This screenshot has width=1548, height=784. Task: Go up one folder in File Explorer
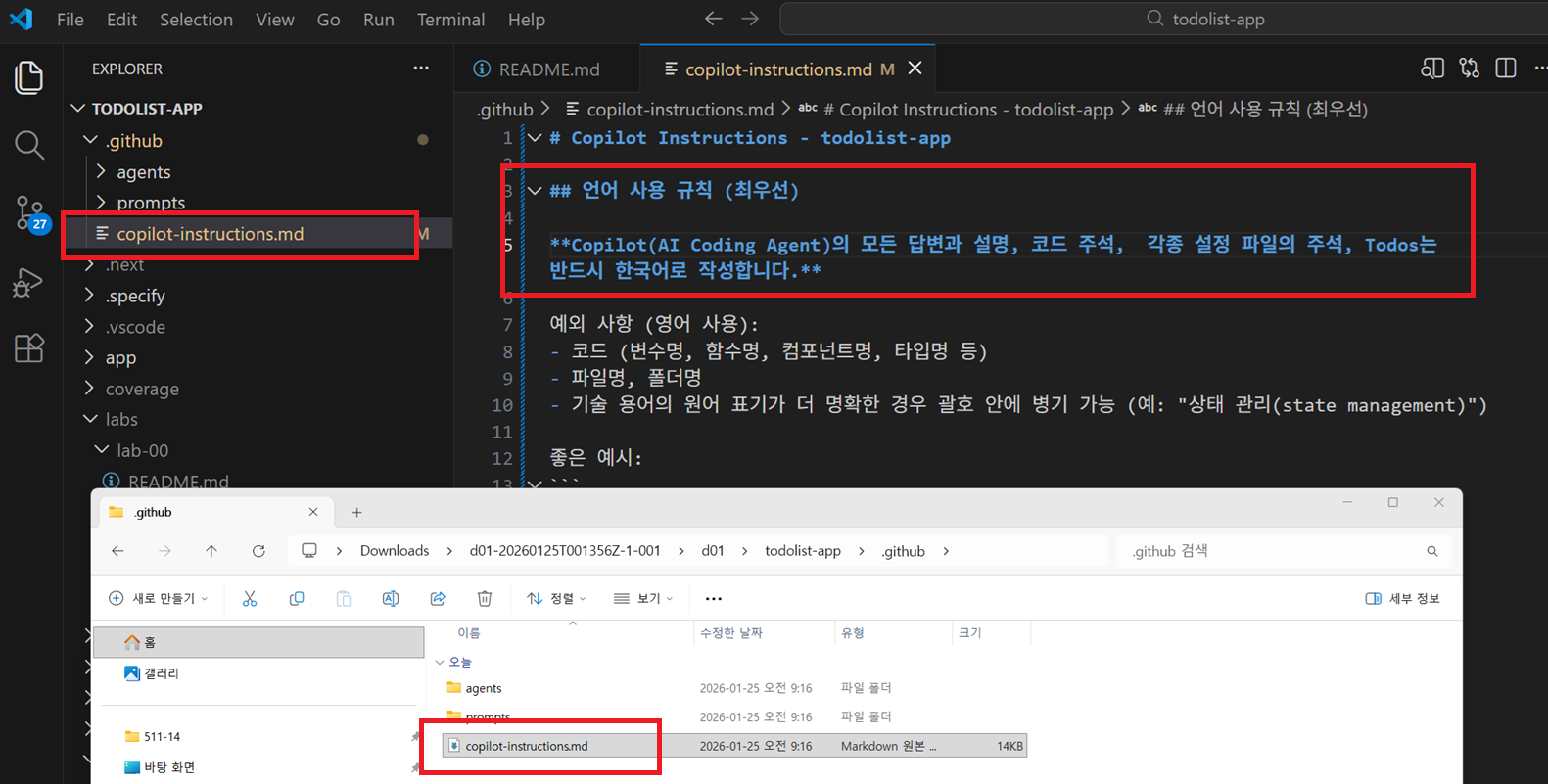pyautogui.click(x=211, y=551)
